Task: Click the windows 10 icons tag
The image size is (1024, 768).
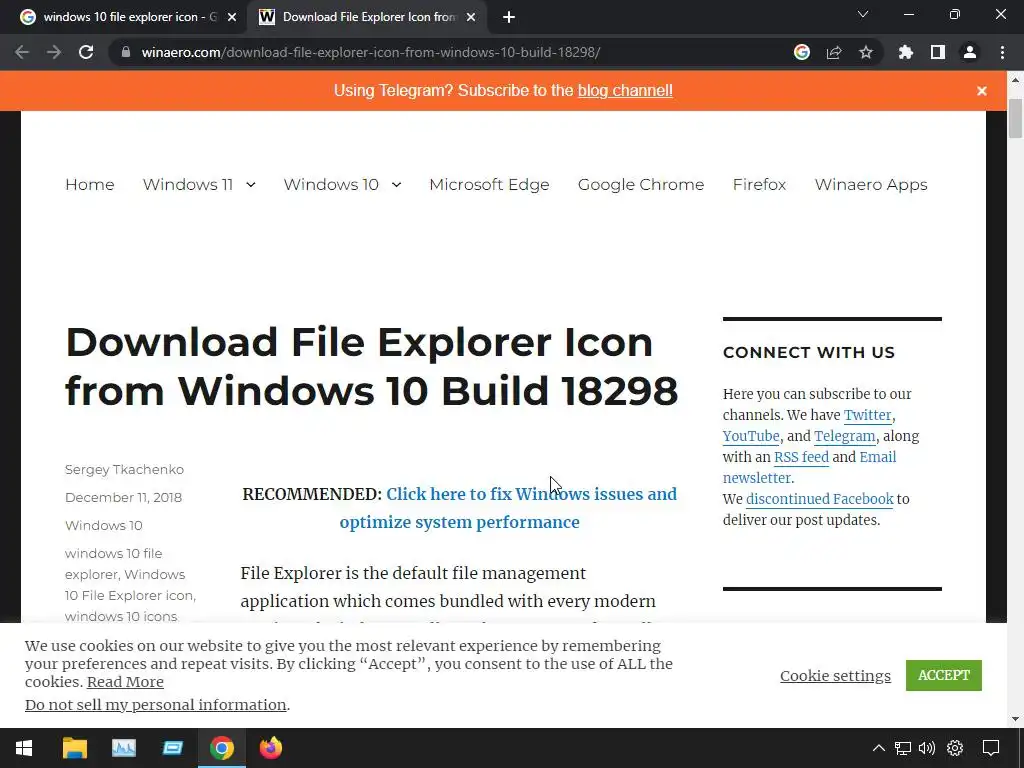Action: tap(121, 616)
